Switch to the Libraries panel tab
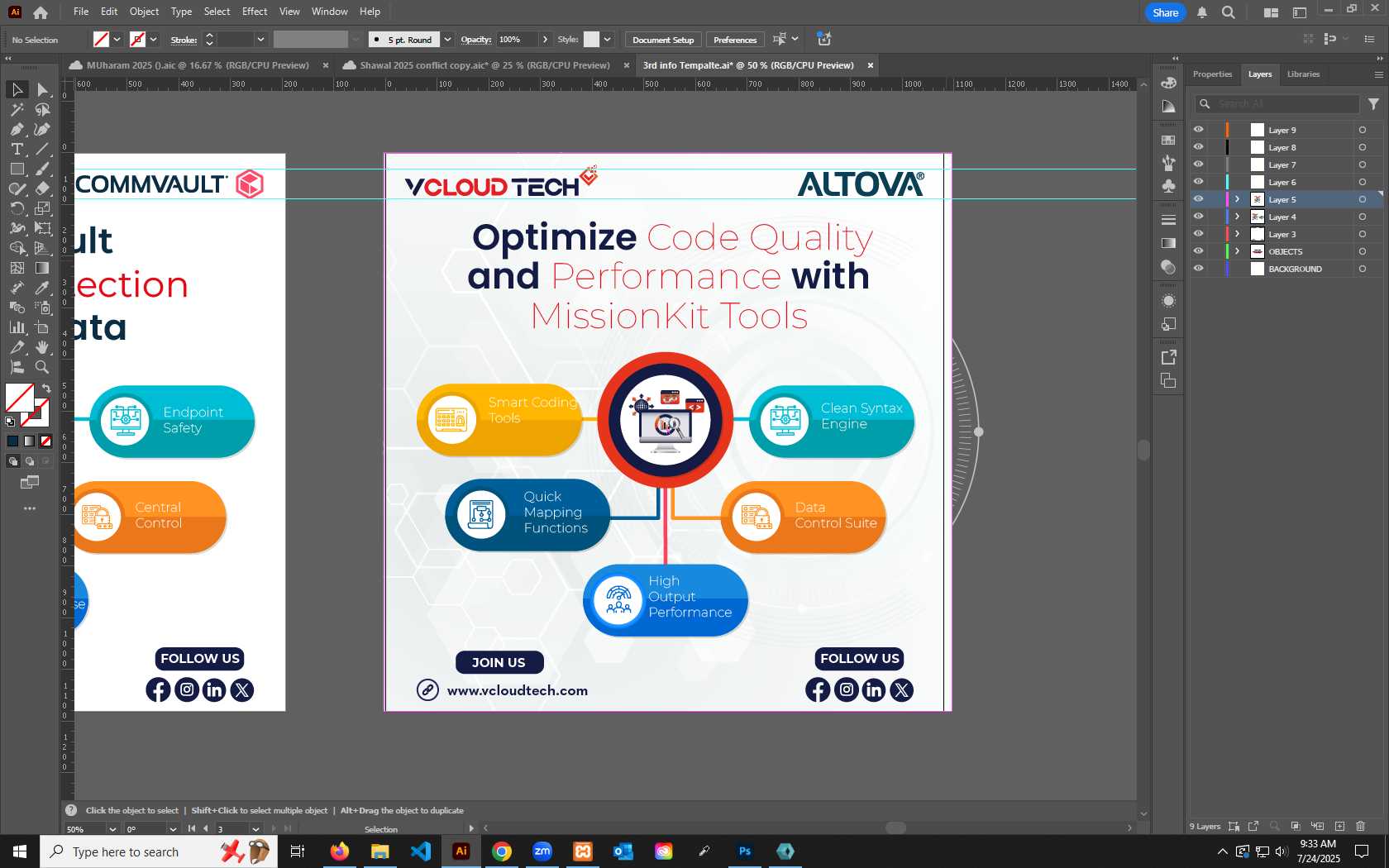Image resolution: width=1389 pixels, height=868 pixels. (x=1303, y=74)
